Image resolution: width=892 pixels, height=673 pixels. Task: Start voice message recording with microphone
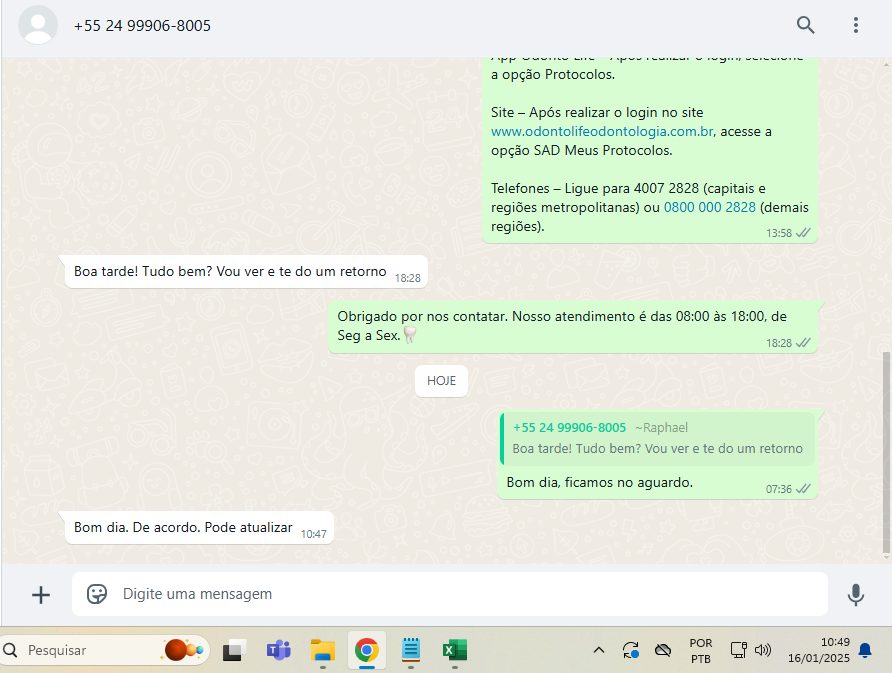856,594
